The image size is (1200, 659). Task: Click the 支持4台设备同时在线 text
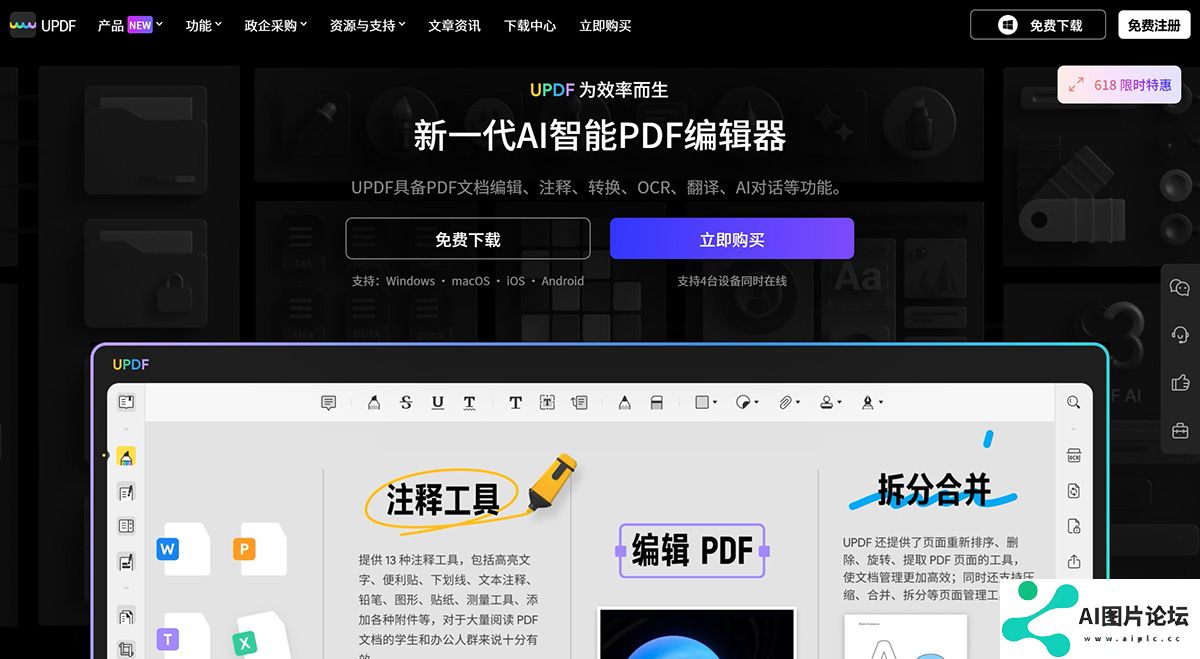click(732, 281)
